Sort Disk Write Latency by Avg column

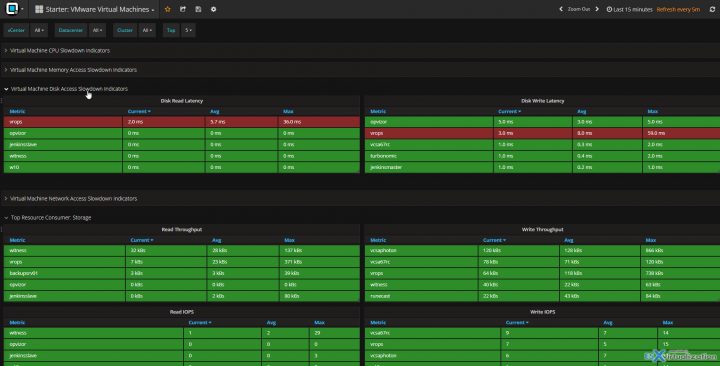coord(582,112)
